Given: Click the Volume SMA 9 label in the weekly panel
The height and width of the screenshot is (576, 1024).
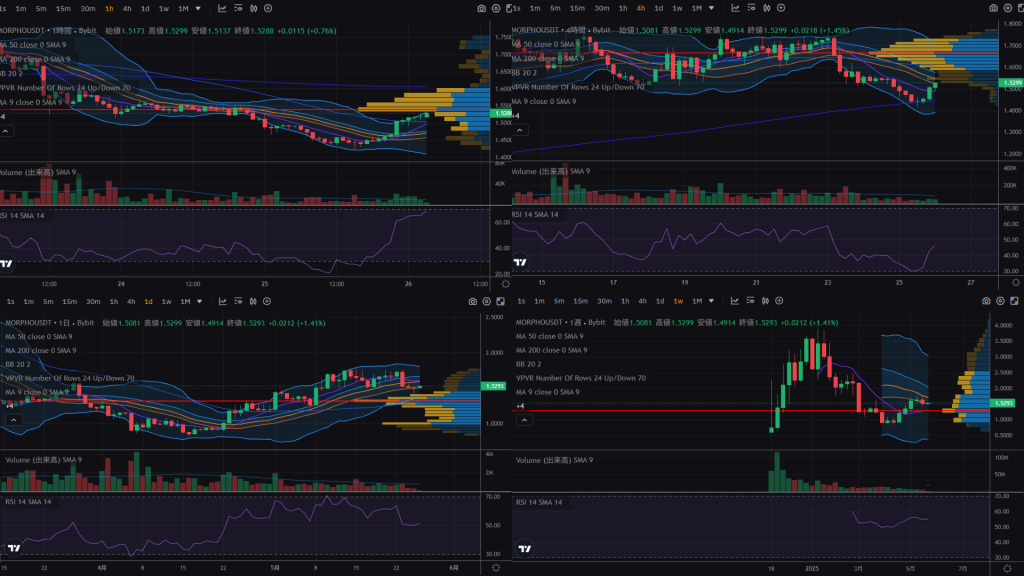Looking at the screenshot, I should click(x=554, y=460).
